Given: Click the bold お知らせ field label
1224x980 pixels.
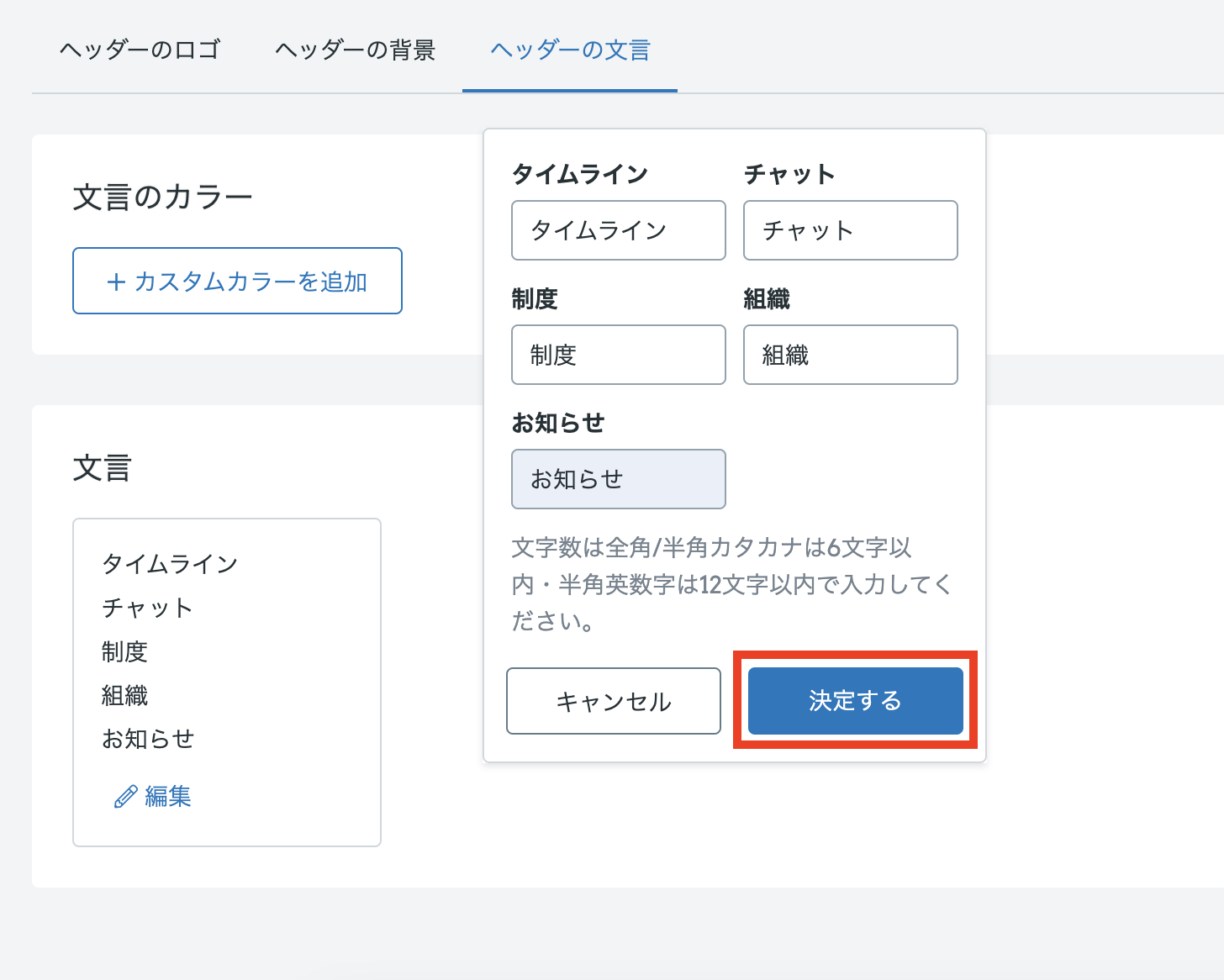Looking at the screenshot, I should pyautogui.click(x=558, y=423).
